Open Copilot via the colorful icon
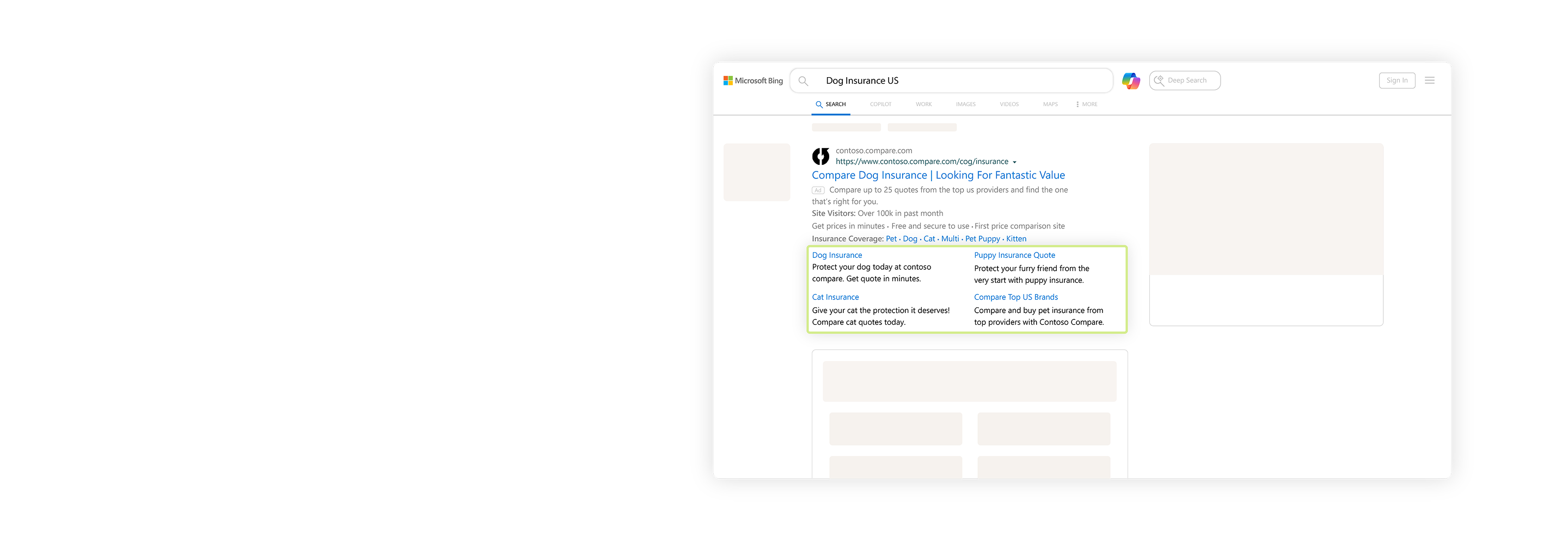Screen dimensions: 1568x544 (x=1130, y=81)
